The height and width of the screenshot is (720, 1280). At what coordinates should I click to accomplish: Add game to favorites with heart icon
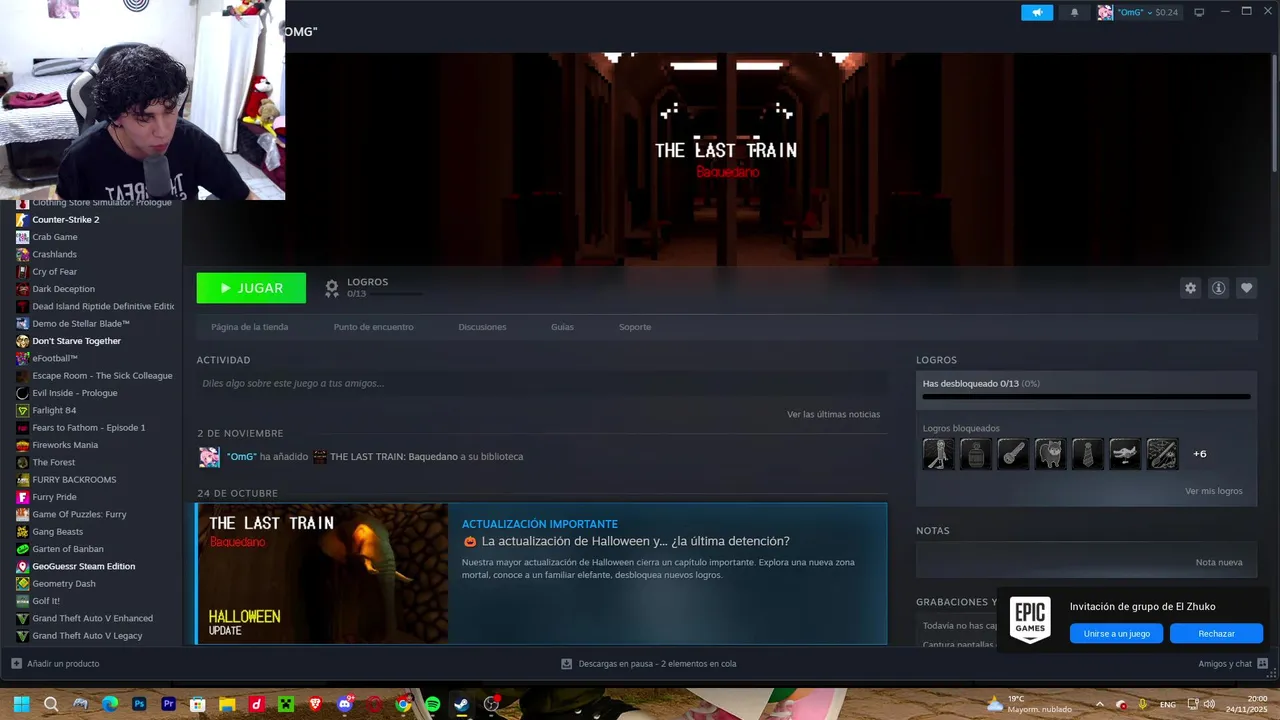(x=1246, y=288)
